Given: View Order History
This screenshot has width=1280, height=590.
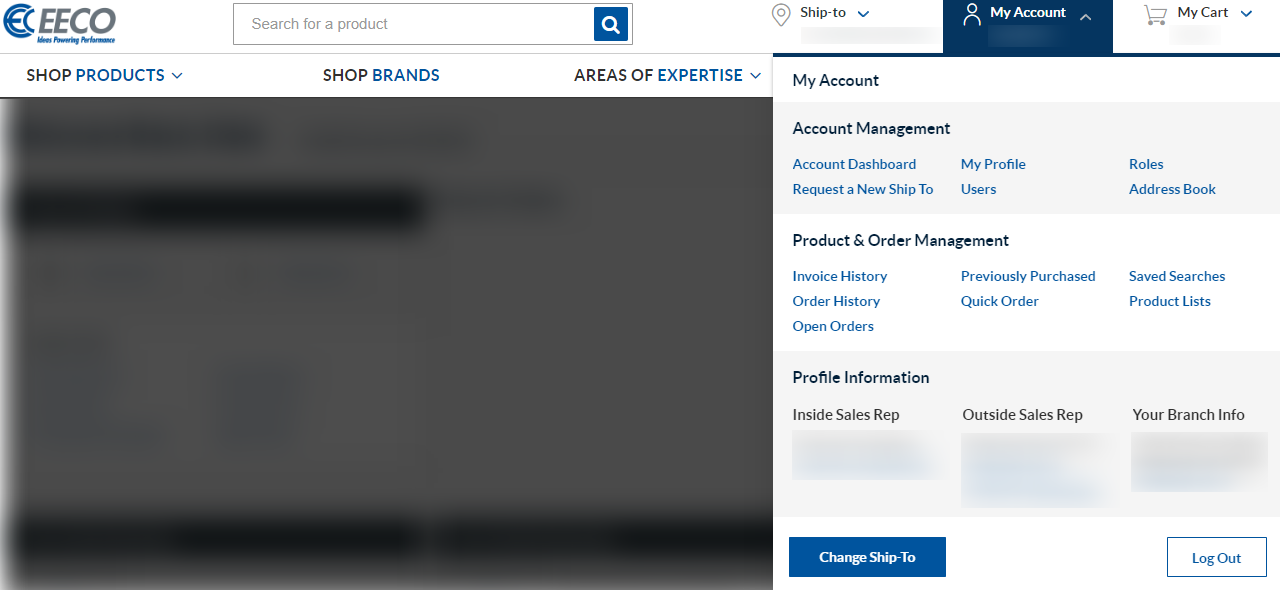Looking at the screenshot, I should [x=836, y=301].
